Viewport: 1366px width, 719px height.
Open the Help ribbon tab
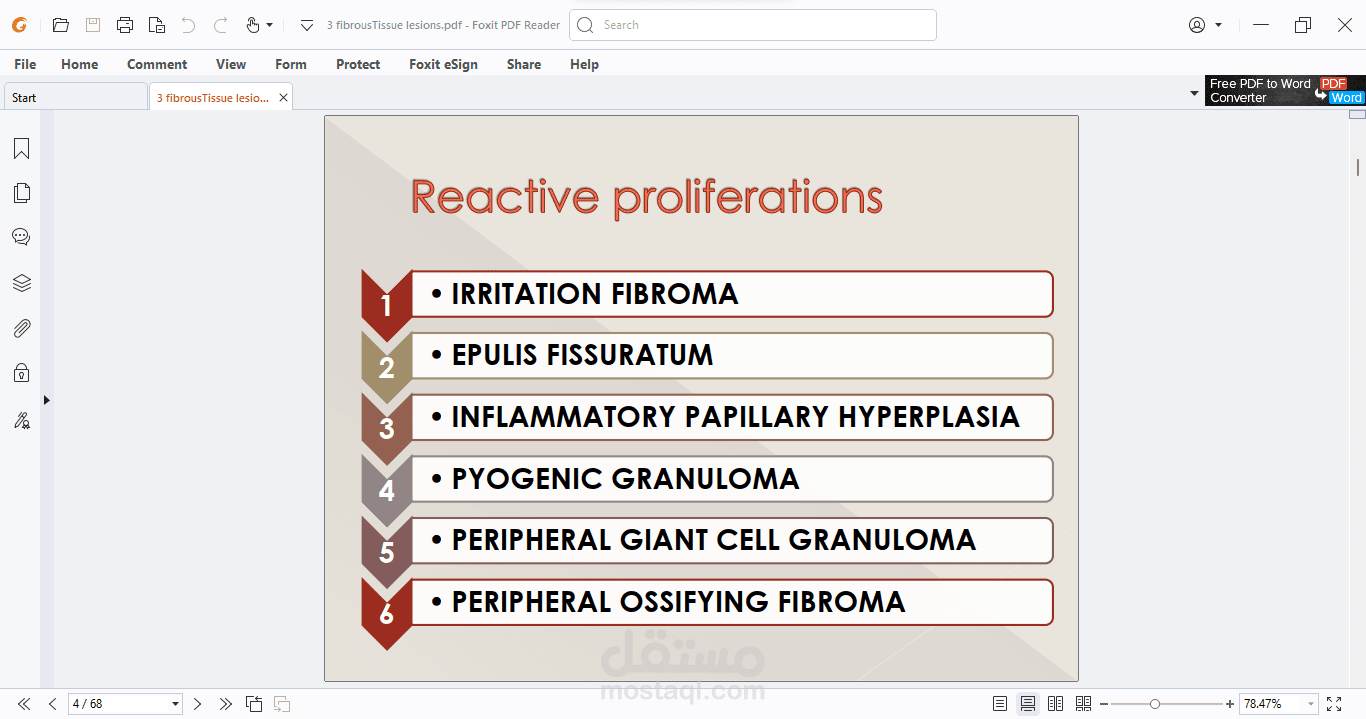[584, 64]
